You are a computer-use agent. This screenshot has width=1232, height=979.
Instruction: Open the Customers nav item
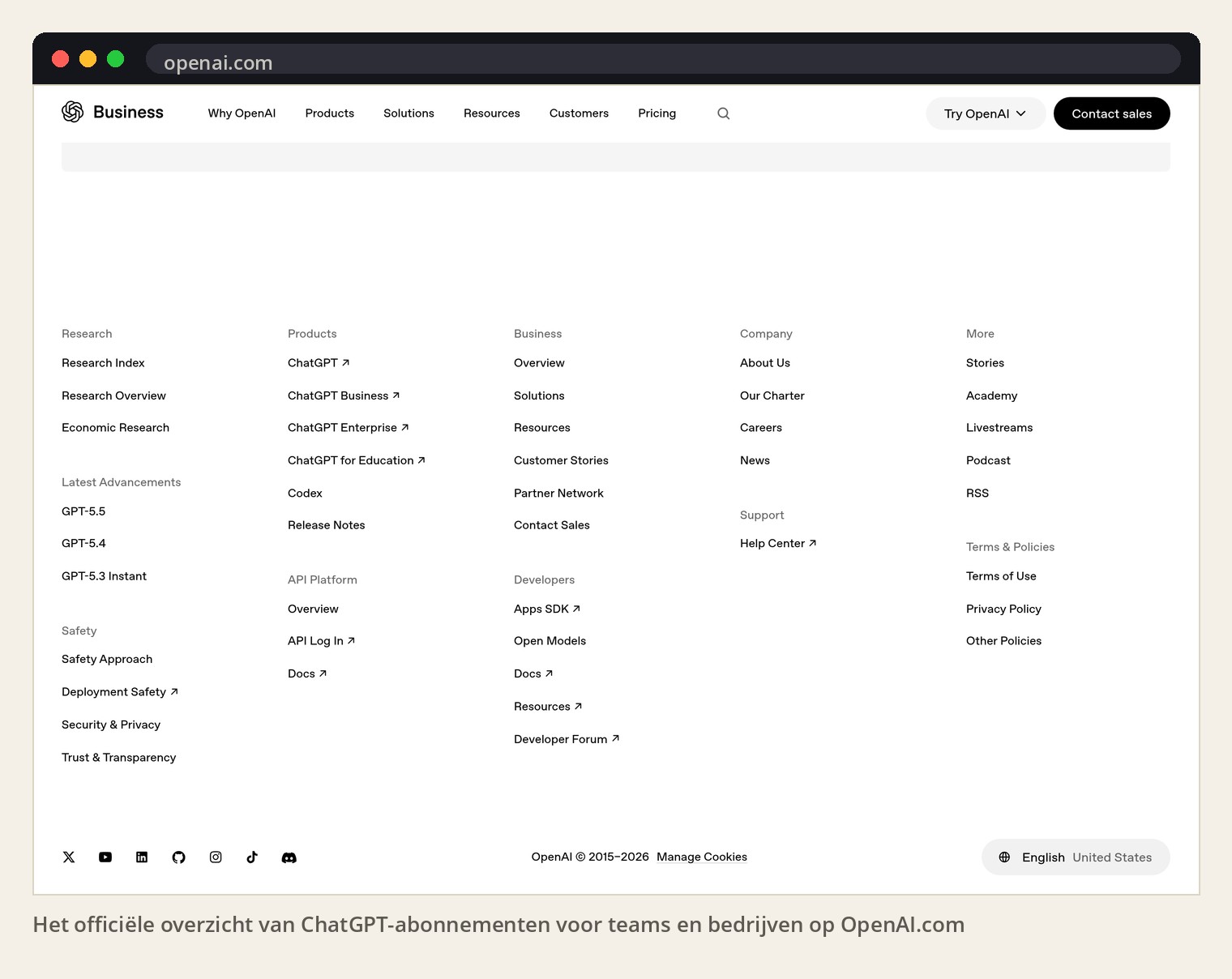pyautogui.click(x=579, y=113)
